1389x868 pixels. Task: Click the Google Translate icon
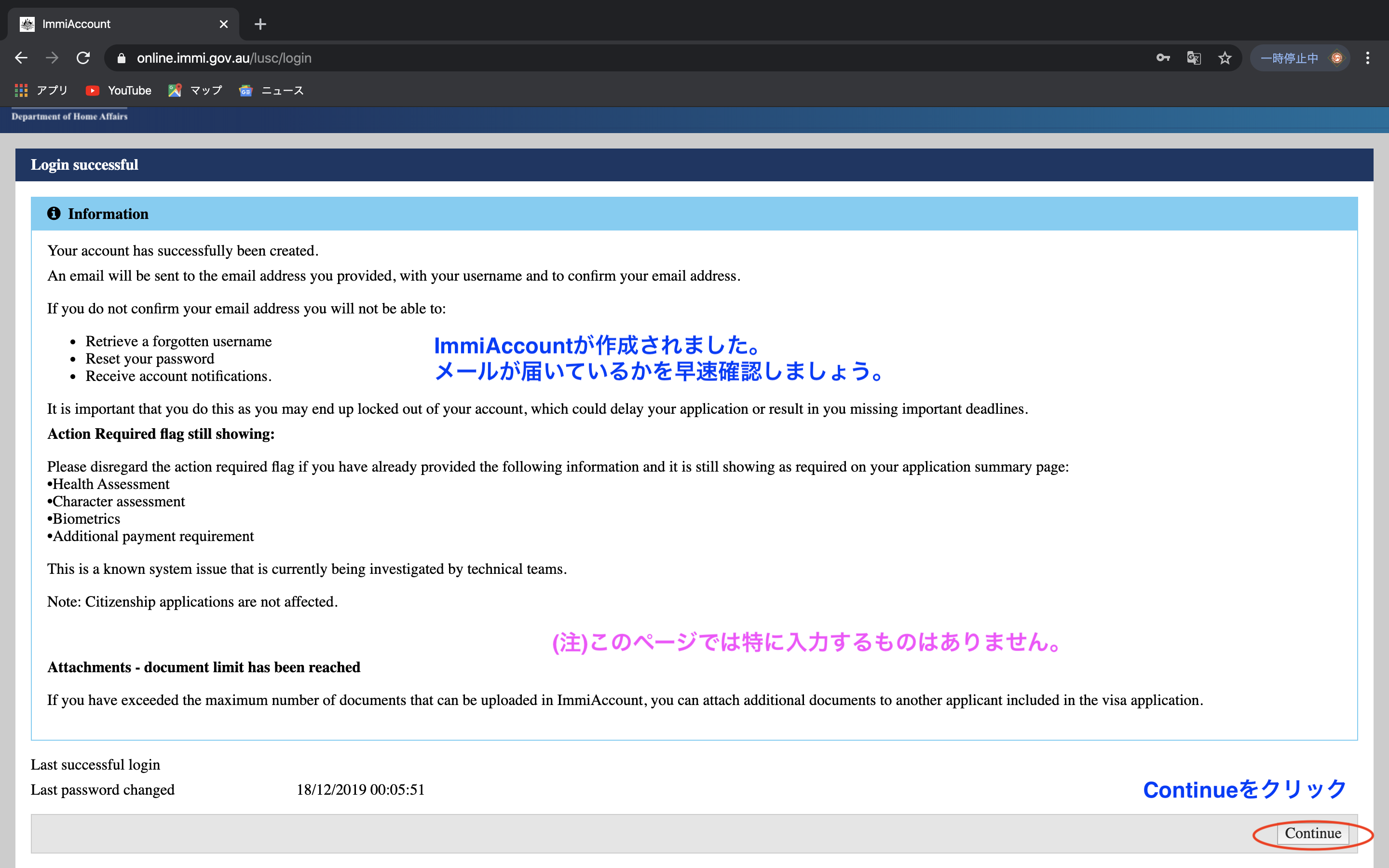[1193, 58]
